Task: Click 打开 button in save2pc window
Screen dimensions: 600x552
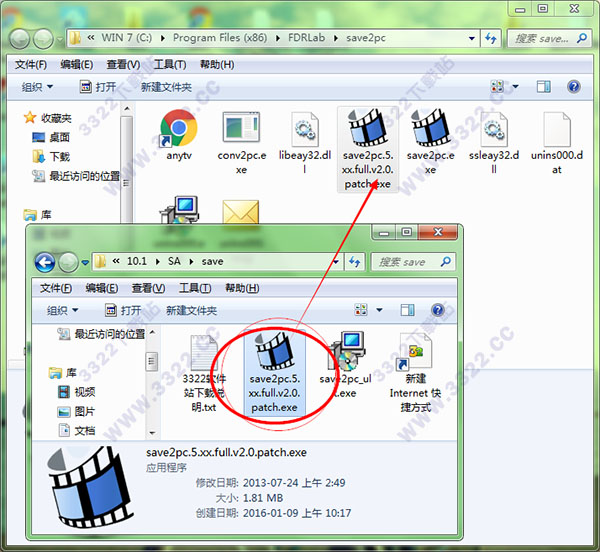Action: 98,87
